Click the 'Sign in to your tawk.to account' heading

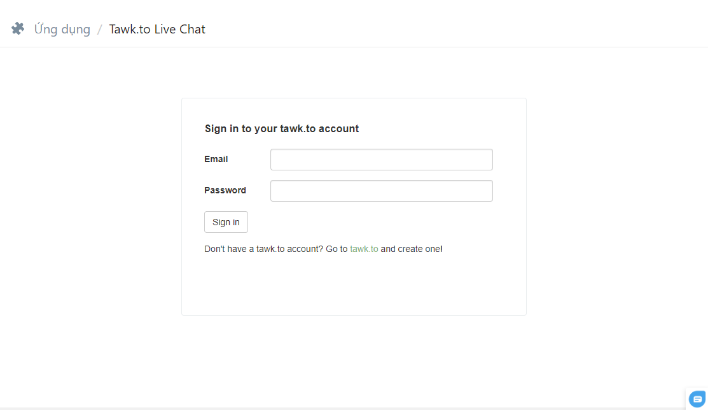coord(282,129)
